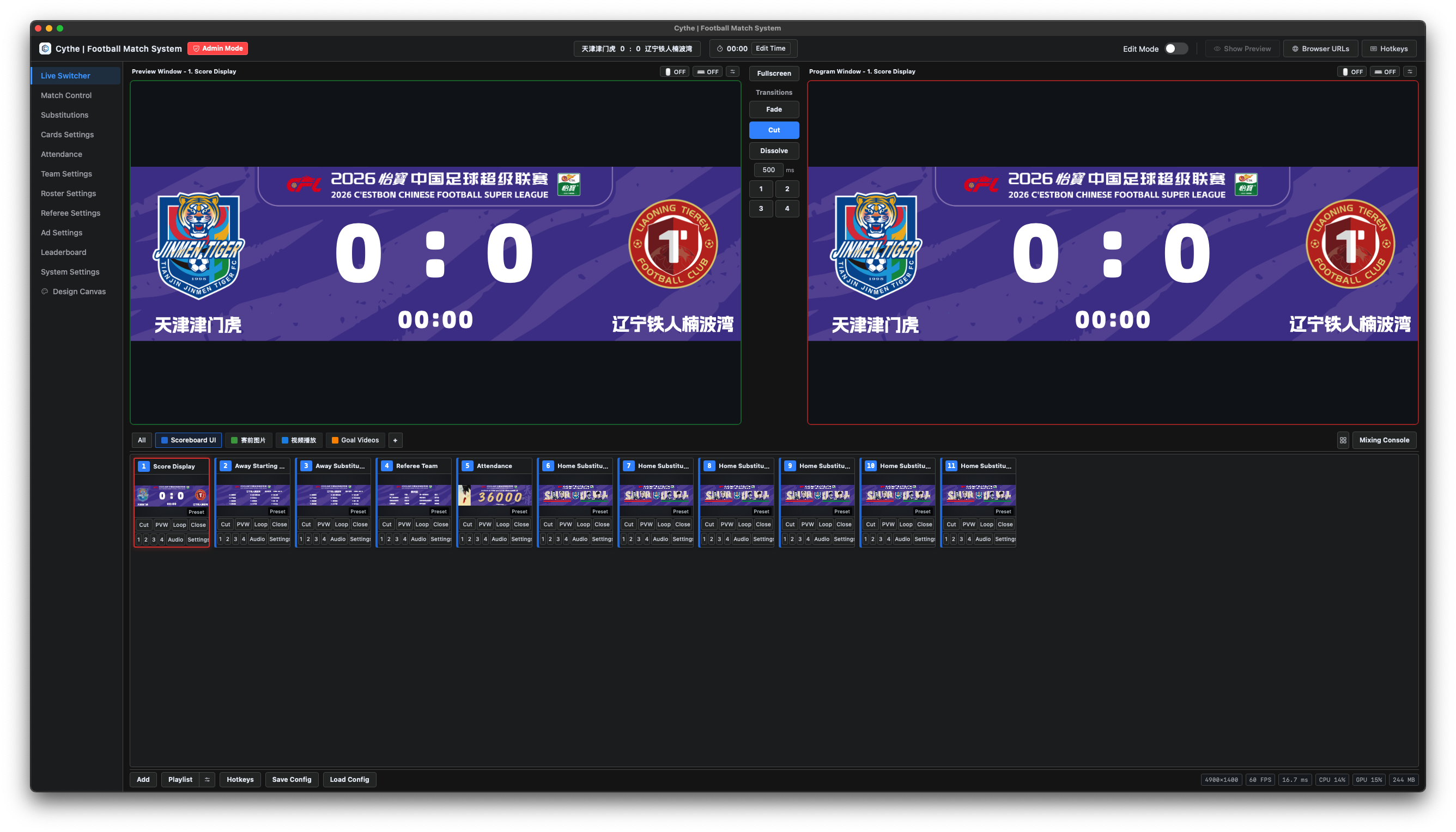Select the Scoreboard UI category tab

[x=189, y=440]
